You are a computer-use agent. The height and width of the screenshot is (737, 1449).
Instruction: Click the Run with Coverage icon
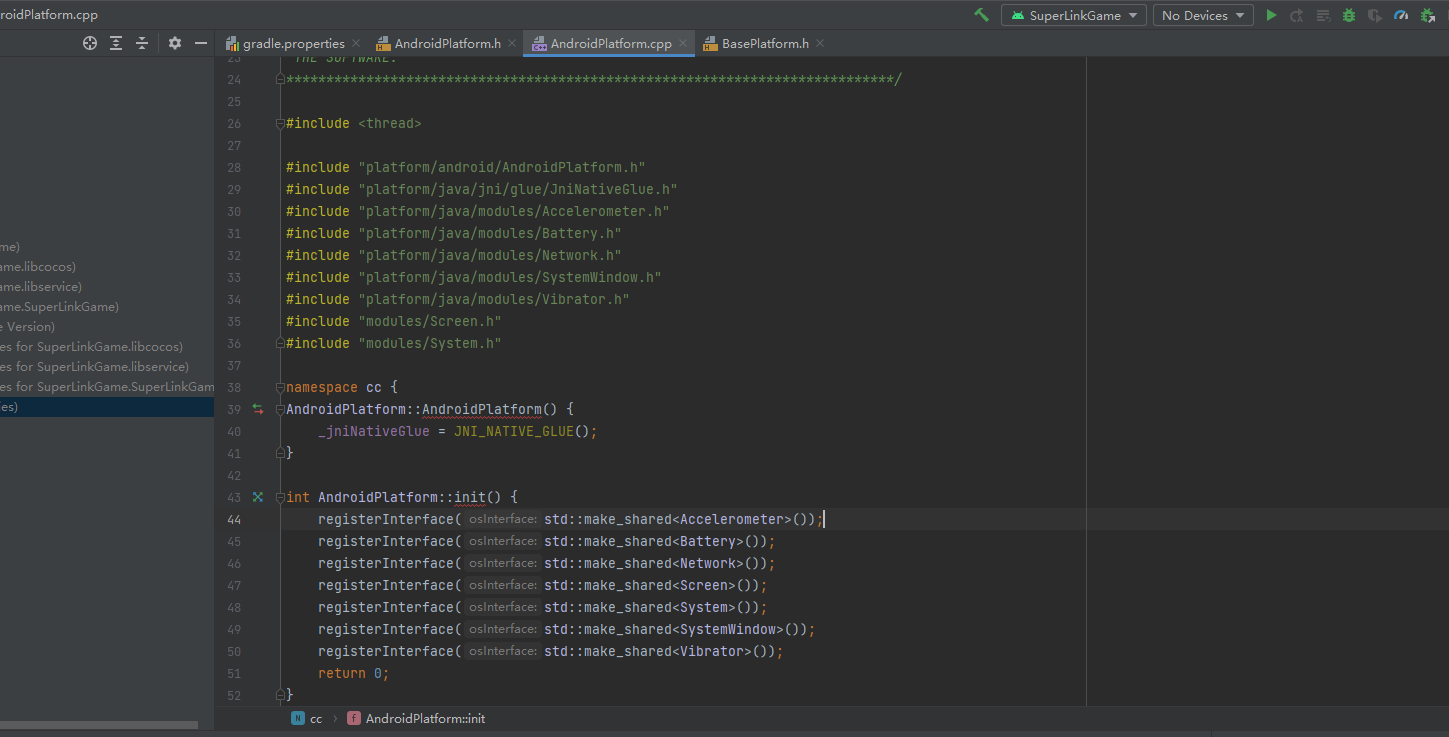1375,15
